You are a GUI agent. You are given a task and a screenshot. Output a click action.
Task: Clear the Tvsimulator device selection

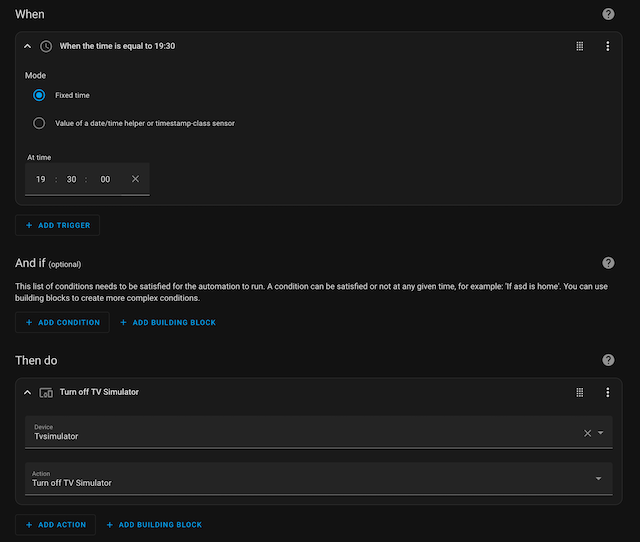click(x=587, y=433)
